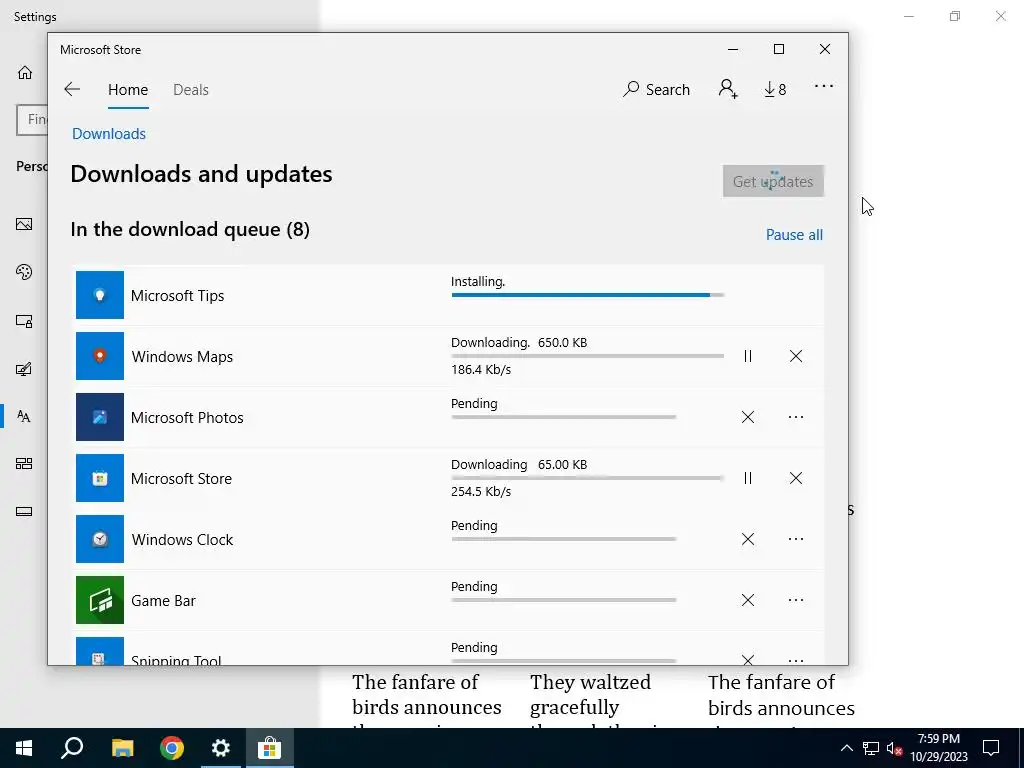
Task: Open Taskbar in Settings sidebar
Action: (24, 511)
